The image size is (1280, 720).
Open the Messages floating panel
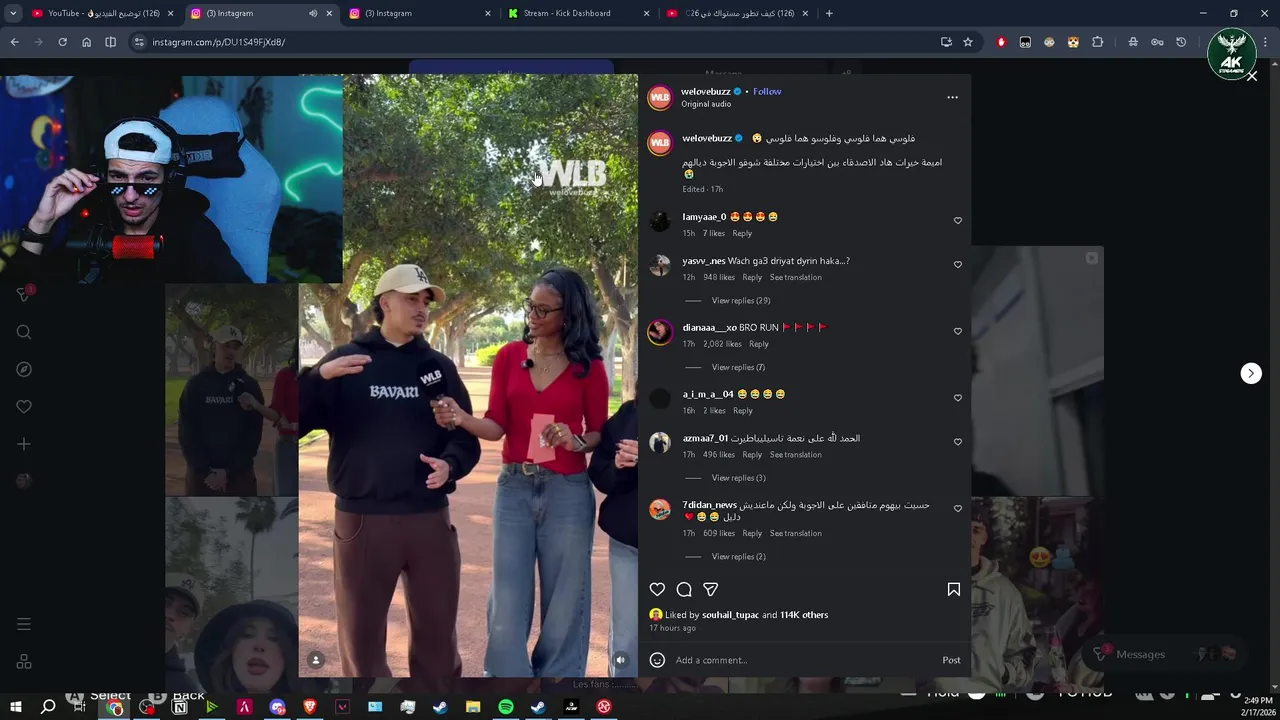click(1165, 654)
